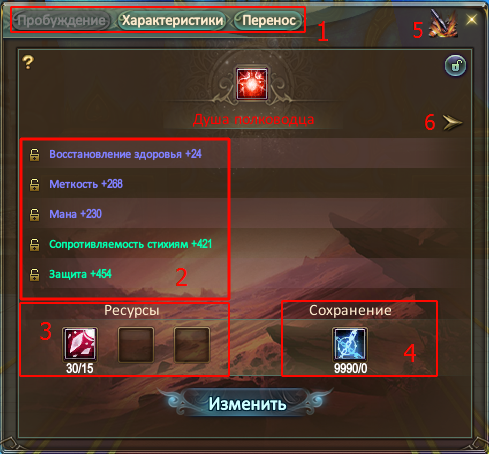Click the yellow question mark help icon
This screenshot has width=489, height=454.
point(28,62)
